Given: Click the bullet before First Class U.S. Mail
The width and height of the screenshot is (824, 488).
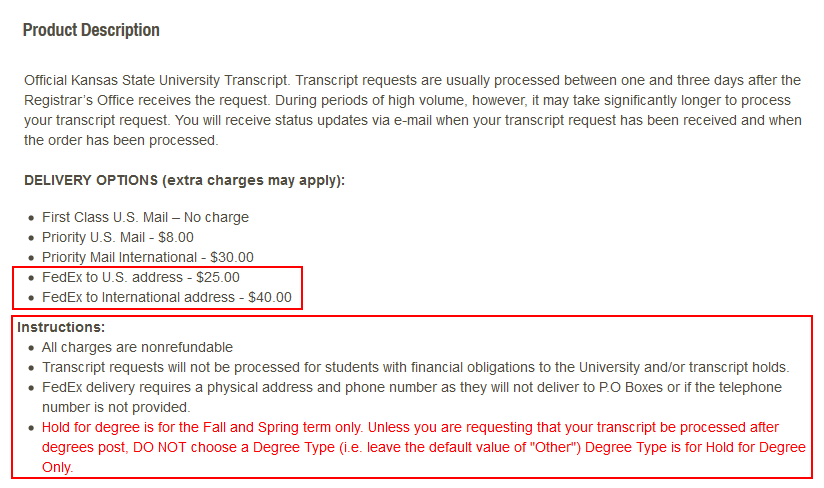Looking at the screenshot, I should [x=32, y=218].
